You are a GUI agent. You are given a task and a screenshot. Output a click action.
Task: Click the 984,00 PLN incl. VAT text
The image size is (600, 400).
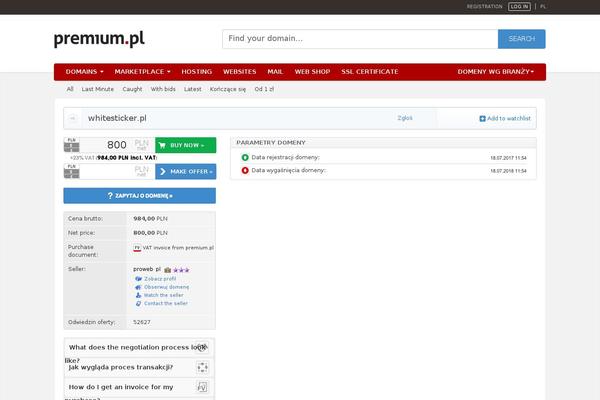127,158
